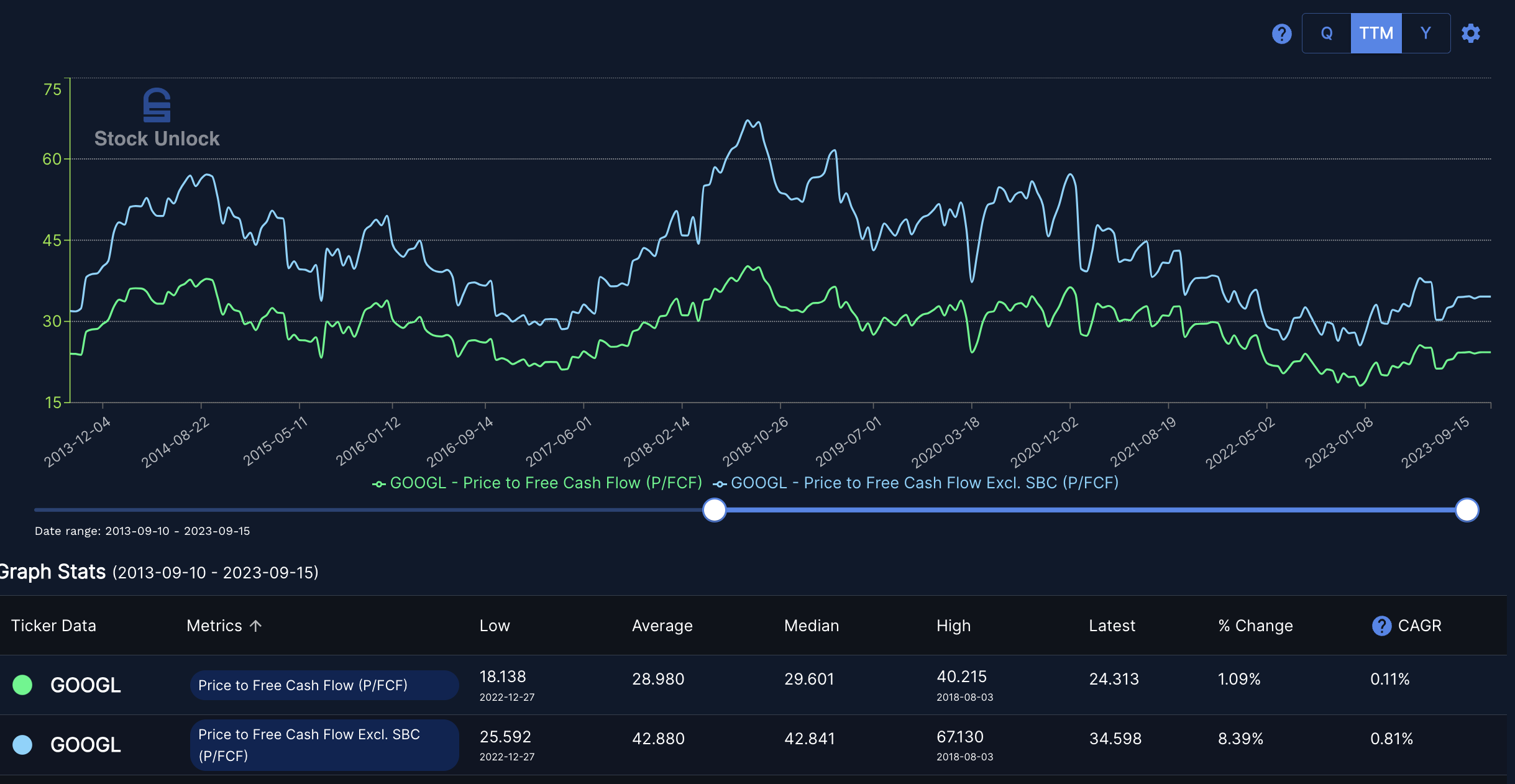Click the Low value 18.138
This screenshot has width=1515, height=784.
click(503, 677)
